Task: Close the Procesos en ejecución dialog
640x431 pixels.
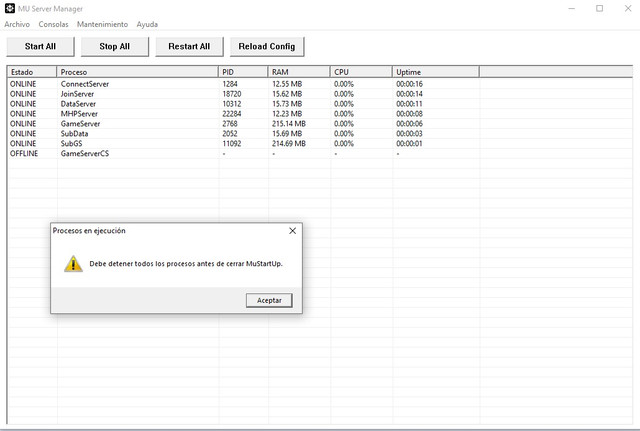Action: [x=292, y=231]
